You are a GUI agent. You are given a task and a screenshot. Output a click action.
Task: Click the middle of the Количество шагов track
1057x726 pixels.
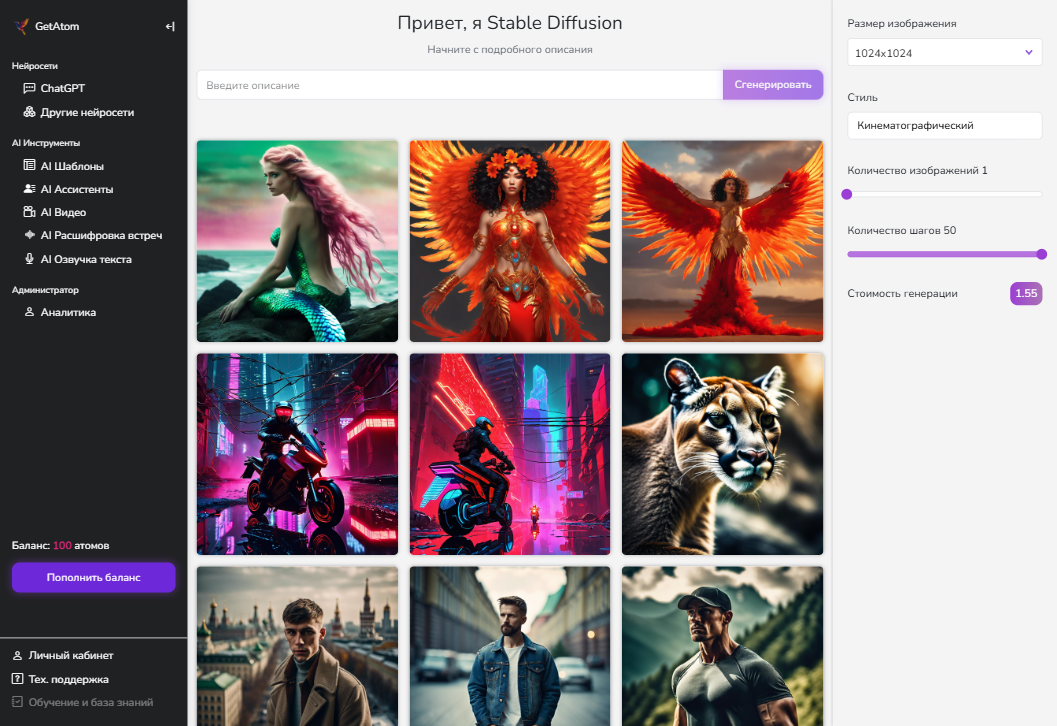point(944,254)
